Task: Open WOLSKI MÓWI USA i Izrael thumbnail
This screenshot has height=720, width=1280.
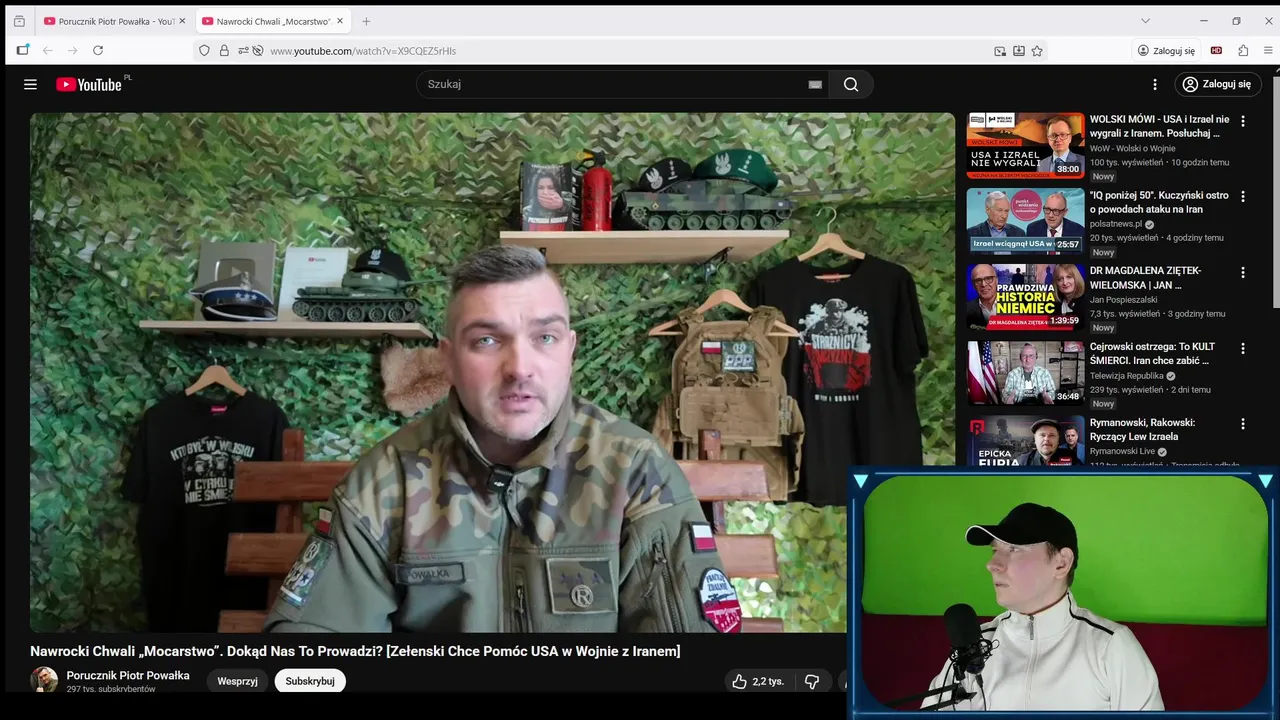Action: [x=1026, y=145]
